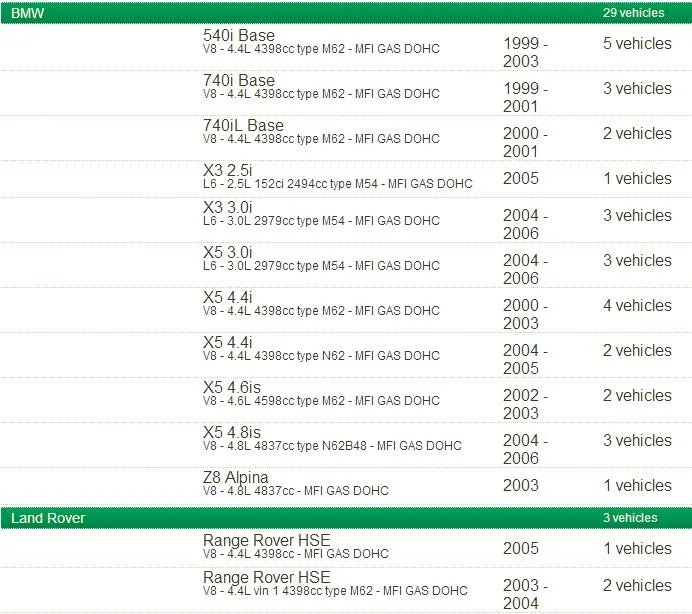Click 4 vehicles beside X5 4.4i
The height and width of the screenshot is (614, 692).
(x=637, y=305)
